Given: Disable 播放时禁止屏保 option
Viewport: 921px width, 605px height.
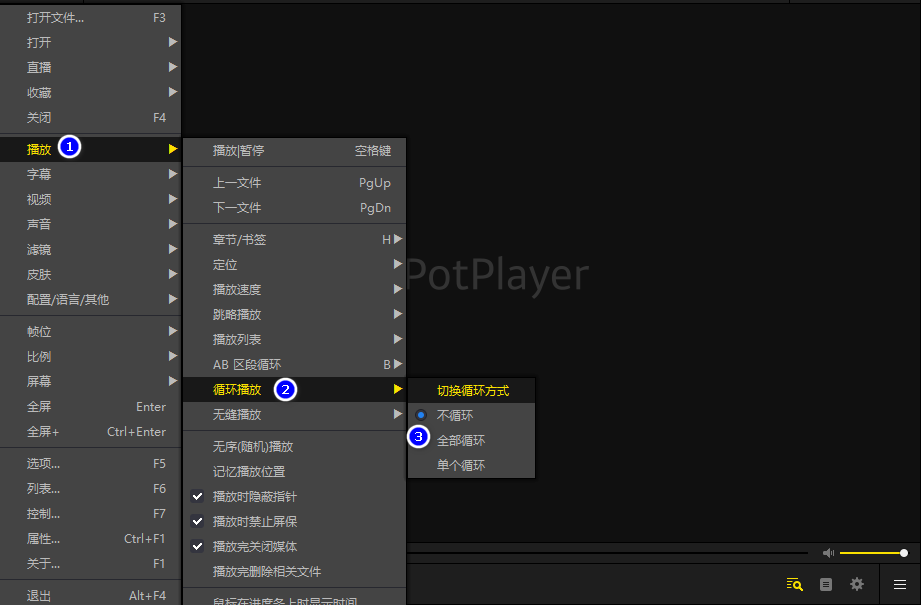Looking at the screenshot, I should click(254, 521).
